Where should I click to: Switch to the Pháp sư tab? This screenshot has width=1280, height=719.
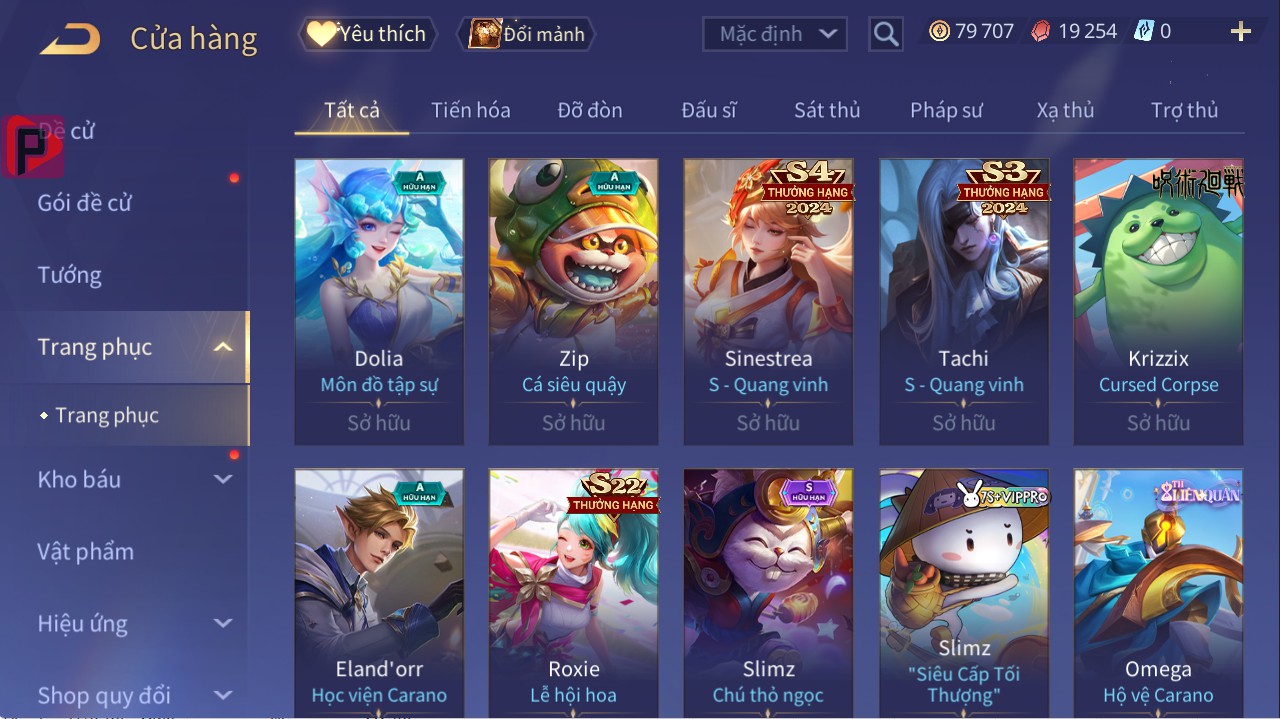pyautogui.click(x=946, y=110)
